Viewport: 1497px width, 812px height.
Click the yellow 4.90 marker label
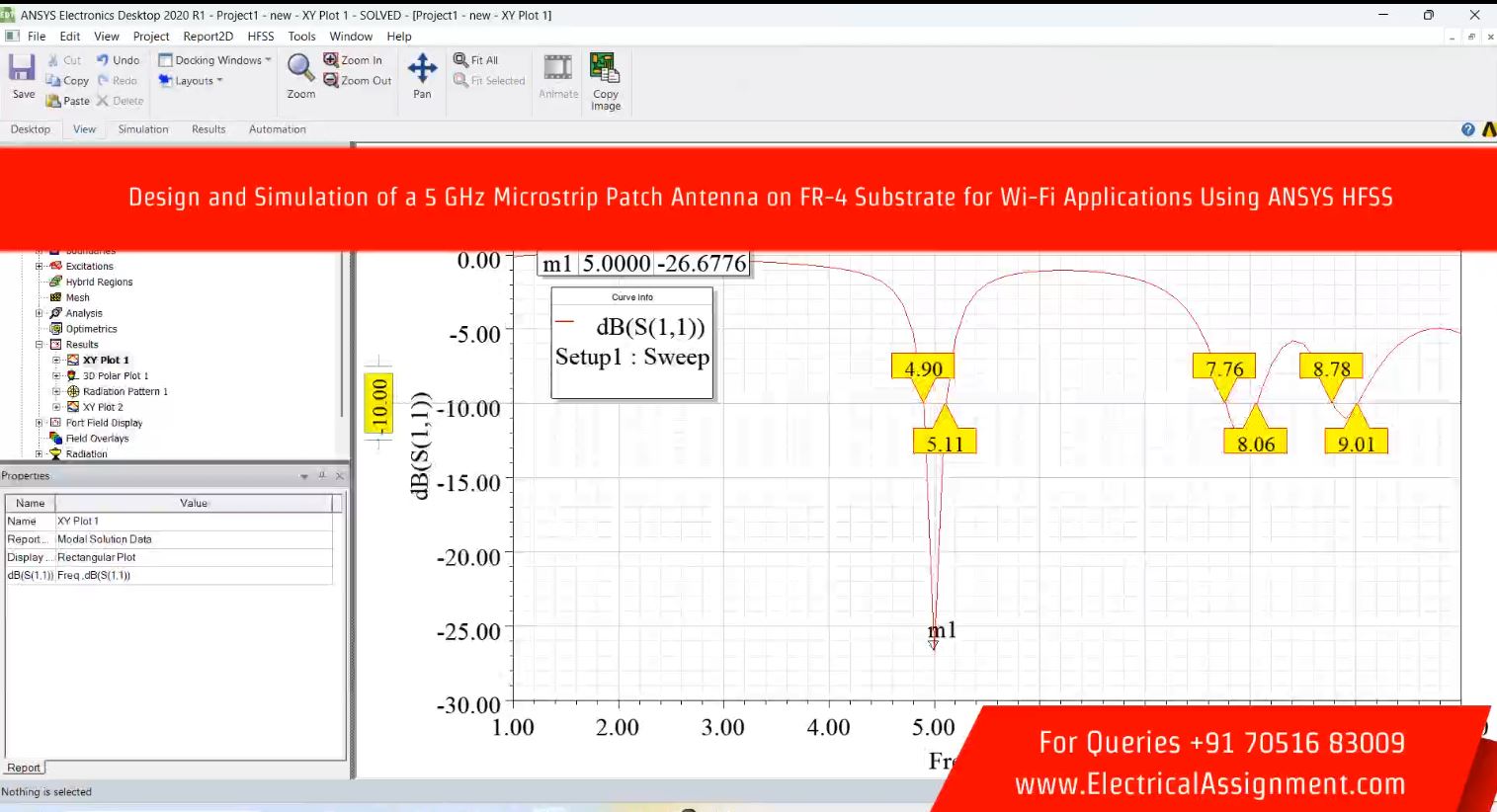(x=923, y=368)
